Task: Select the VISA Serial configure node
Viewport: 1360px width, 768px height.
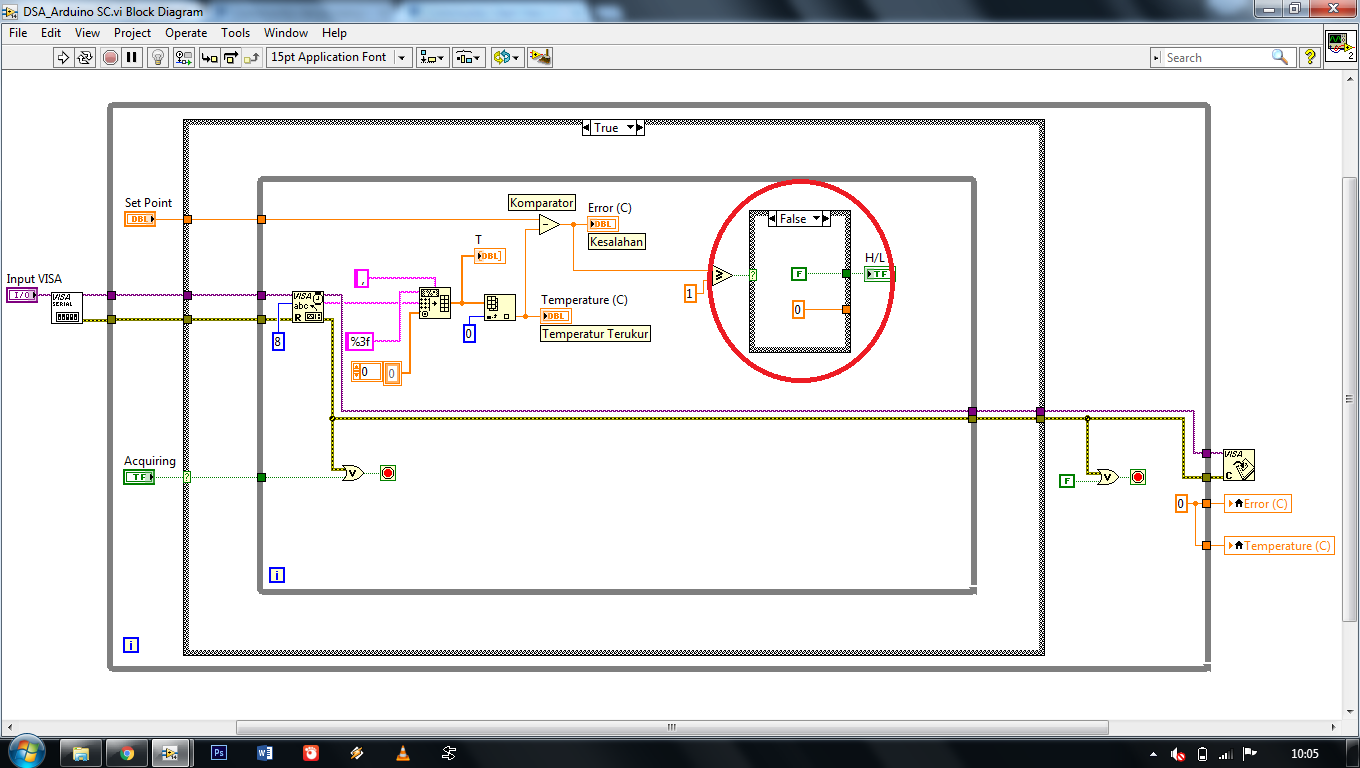Action: [67, 308]
